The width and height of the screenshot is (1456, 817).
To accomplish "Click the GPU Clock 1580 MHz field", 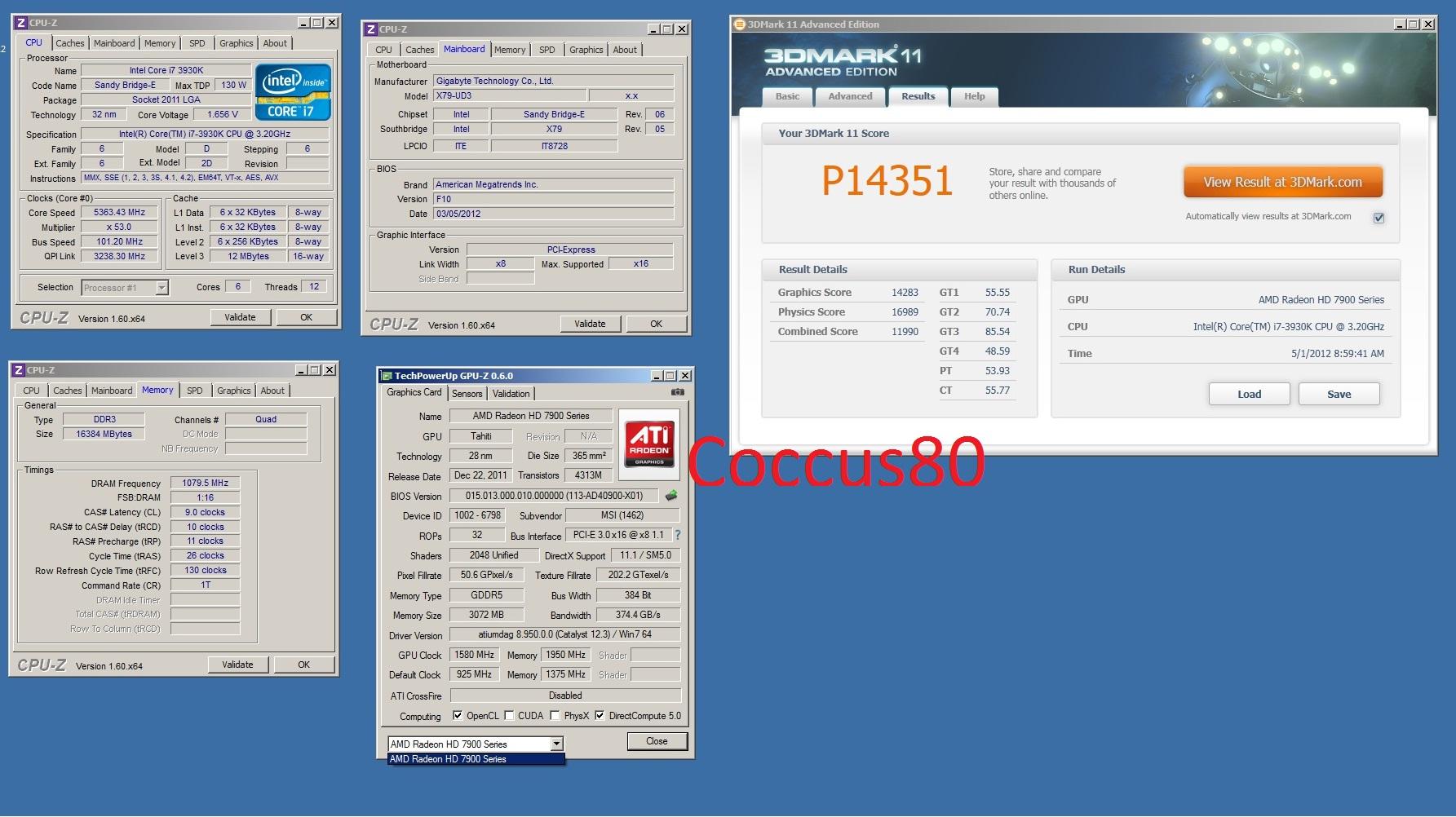I will coord(475,655).
